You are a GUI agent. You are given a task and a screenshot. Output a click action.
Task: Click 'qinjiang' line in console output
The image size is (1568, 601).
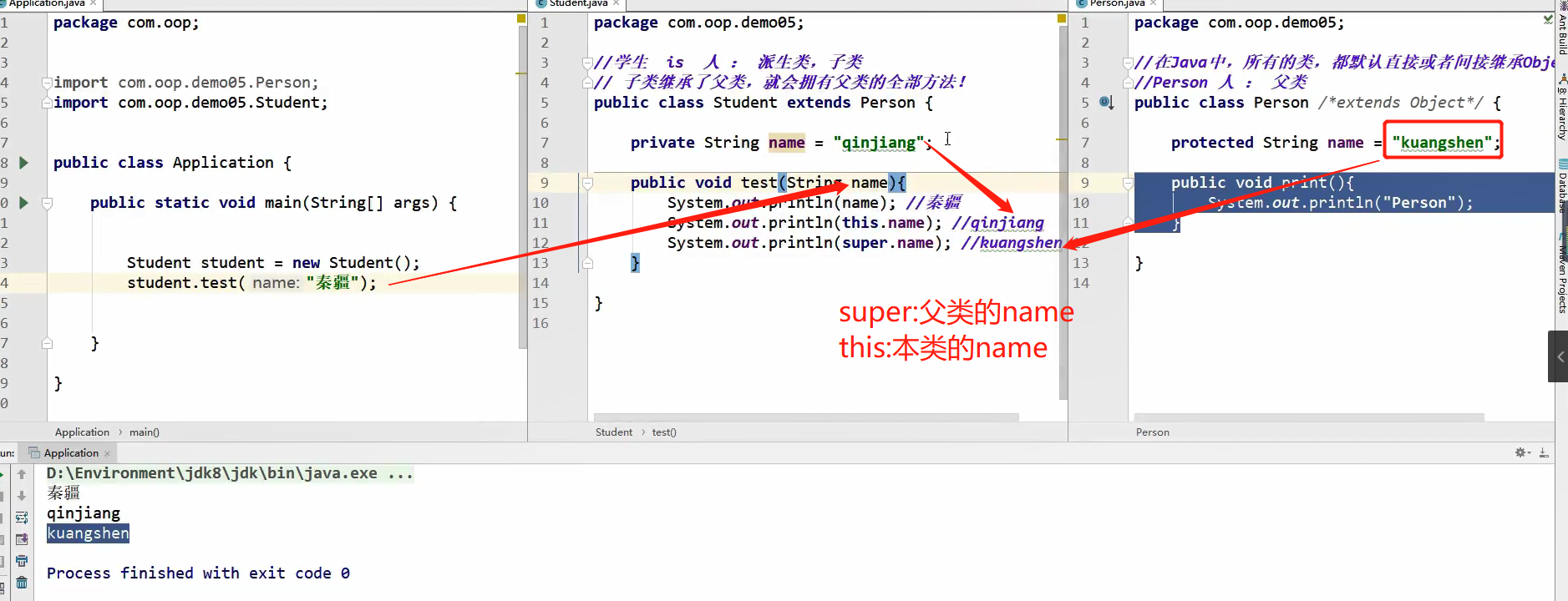[84, 513]
